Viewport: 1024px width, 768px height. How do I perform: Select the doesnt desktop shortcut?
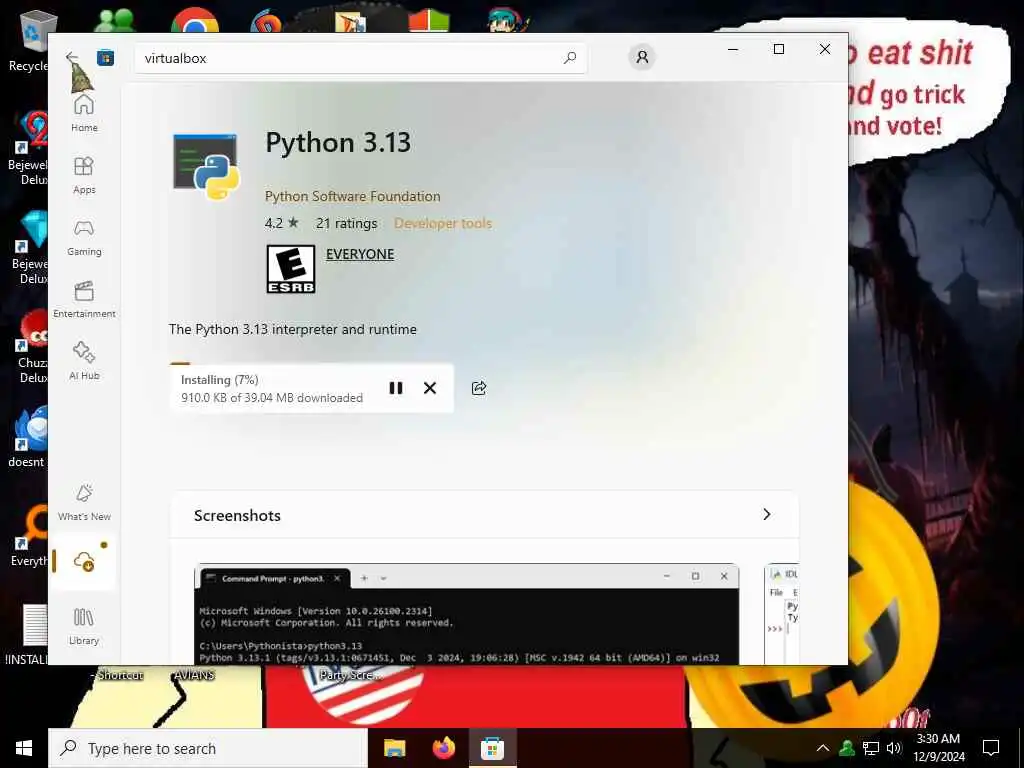(x=27, y=438)
